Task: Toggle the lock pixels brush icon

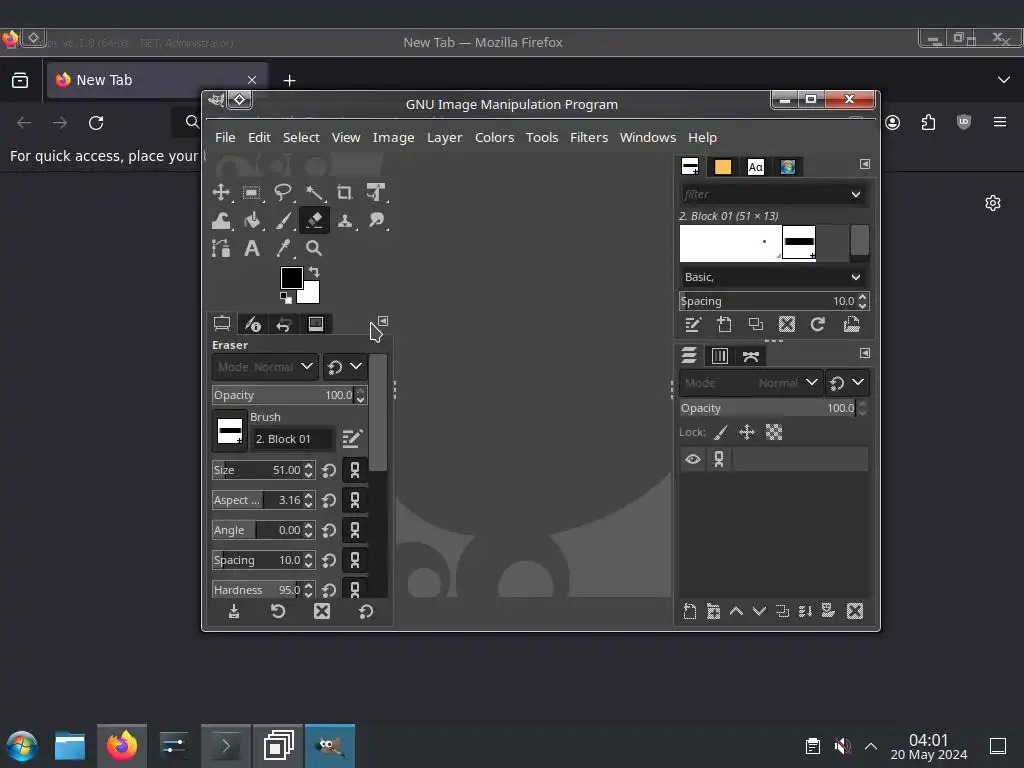Action: coord(721,432)
